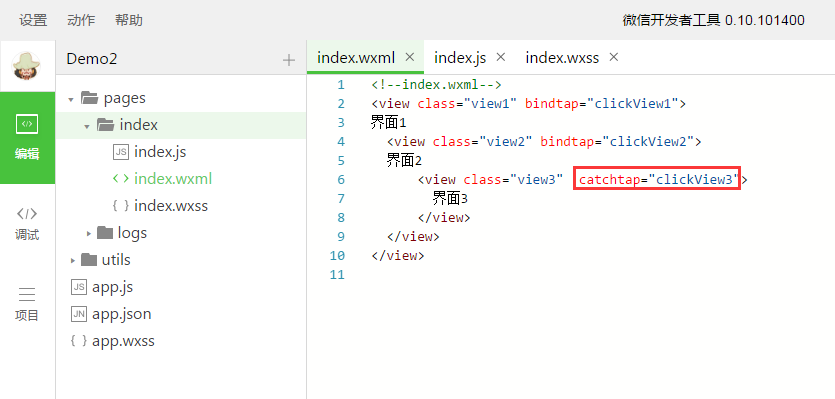
Task: Close the index.js editor tab
Action: pos(501,57)
